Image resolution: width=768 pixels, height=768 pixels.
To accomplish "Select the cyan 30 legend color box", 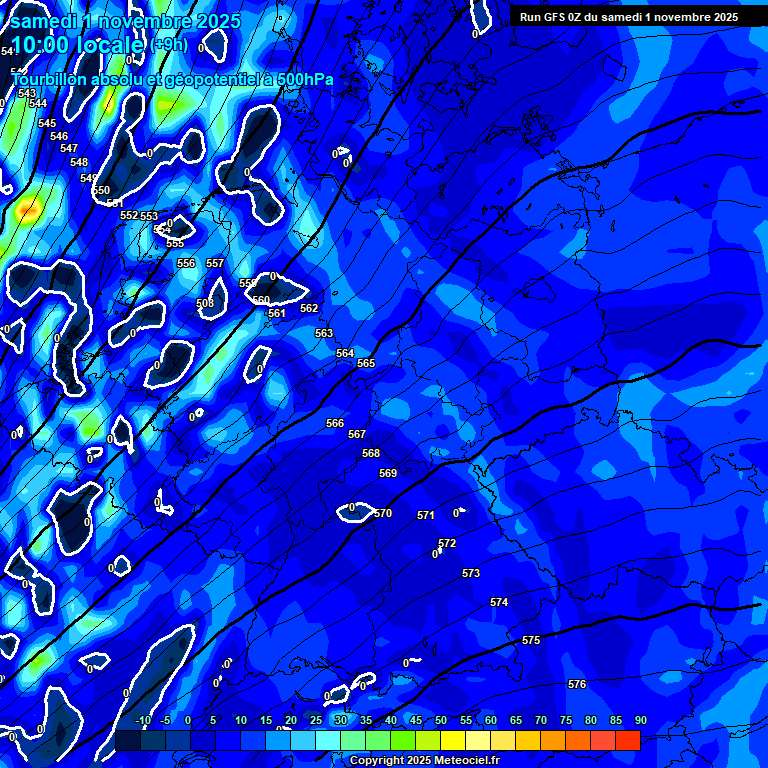I will tap(328, 741).
